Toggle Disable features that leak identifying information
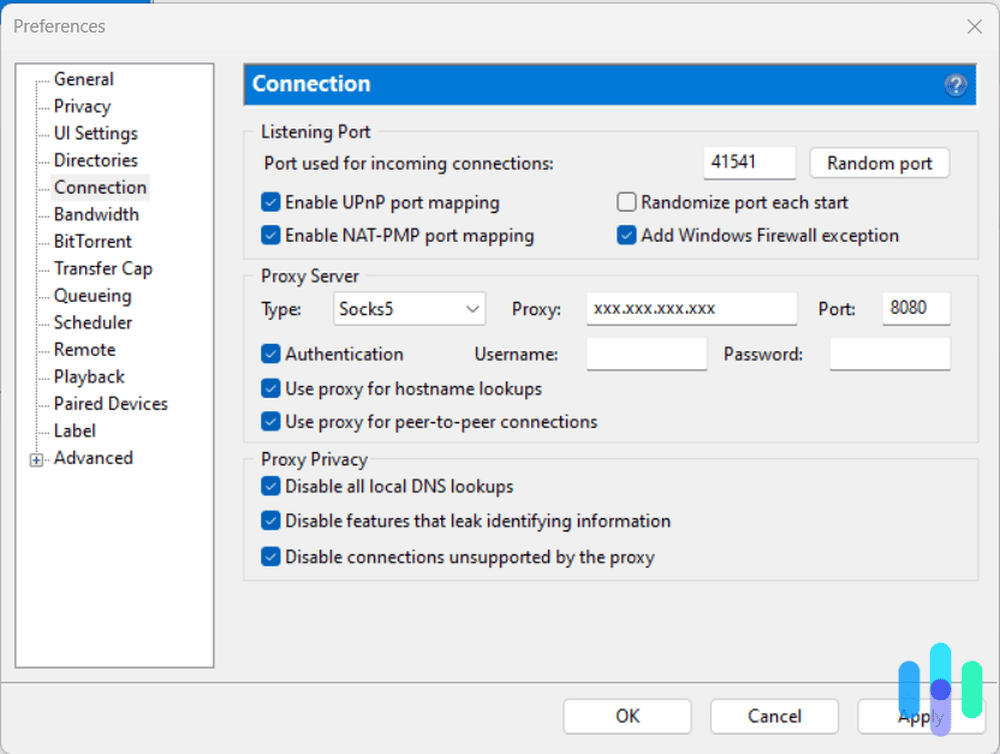The width and height of the screenshot is (1000, 754). (270, 521)
